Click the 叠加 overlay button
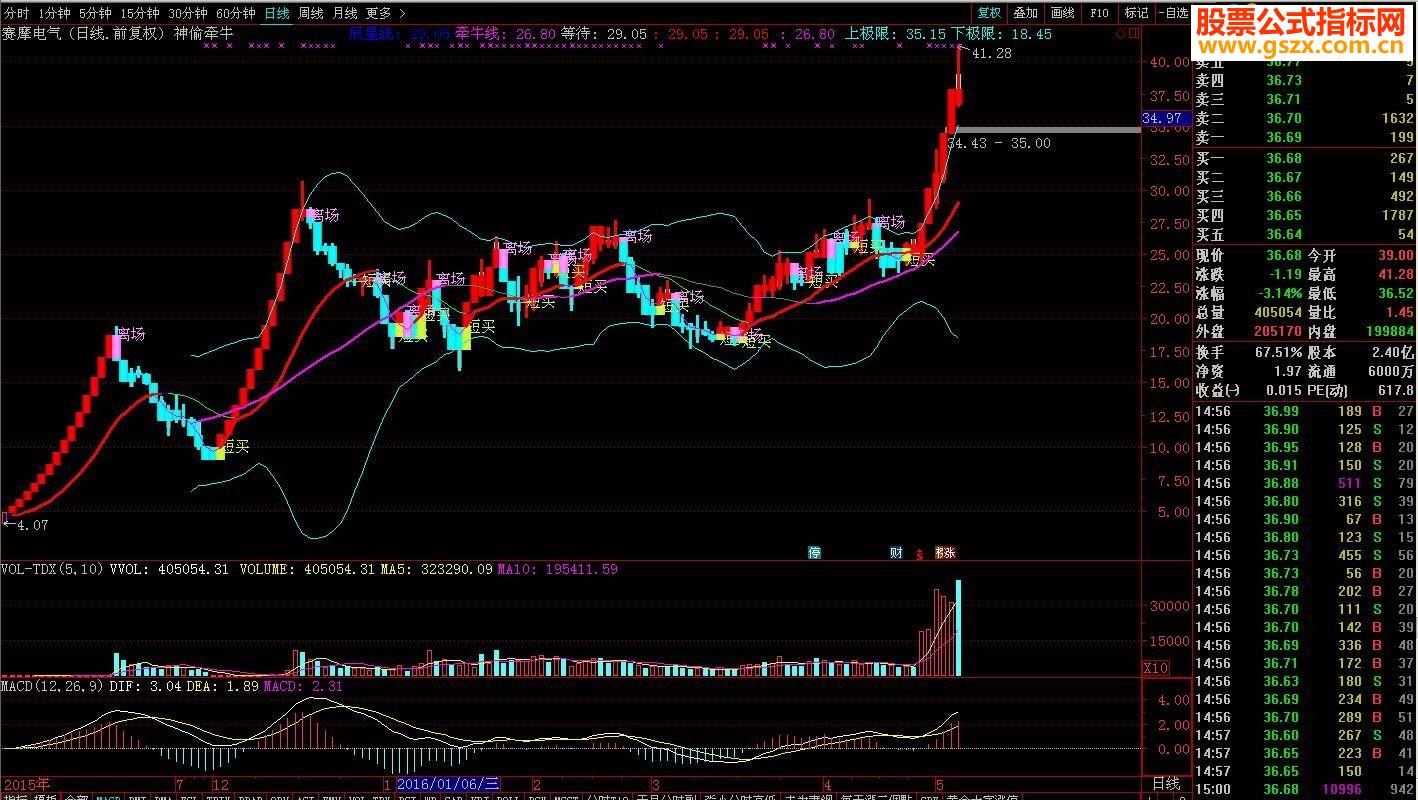The height and width of the screenshot is (800, 1418). point(1025,13)
